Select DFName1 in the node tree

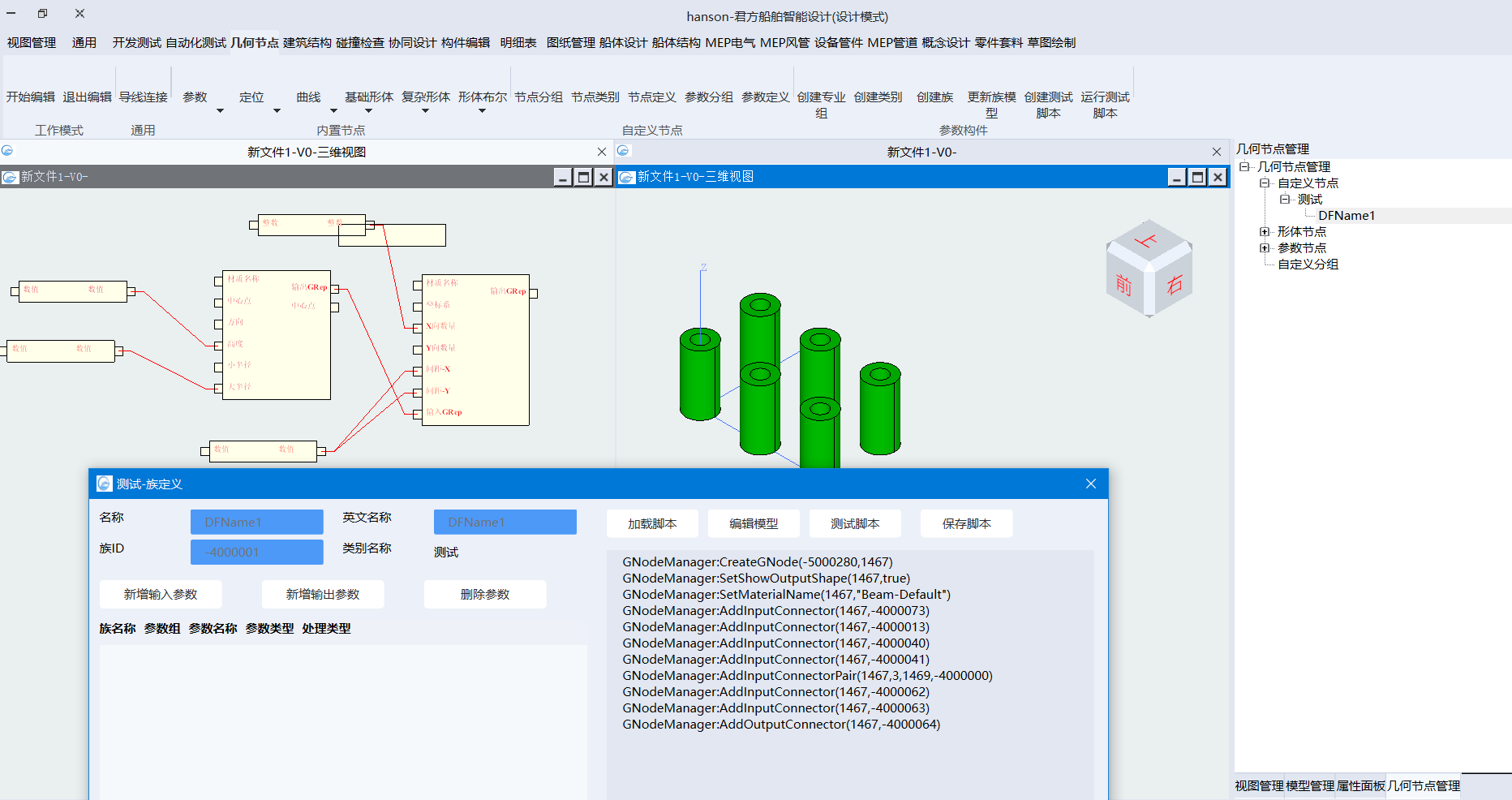[x=1346, y=216]
